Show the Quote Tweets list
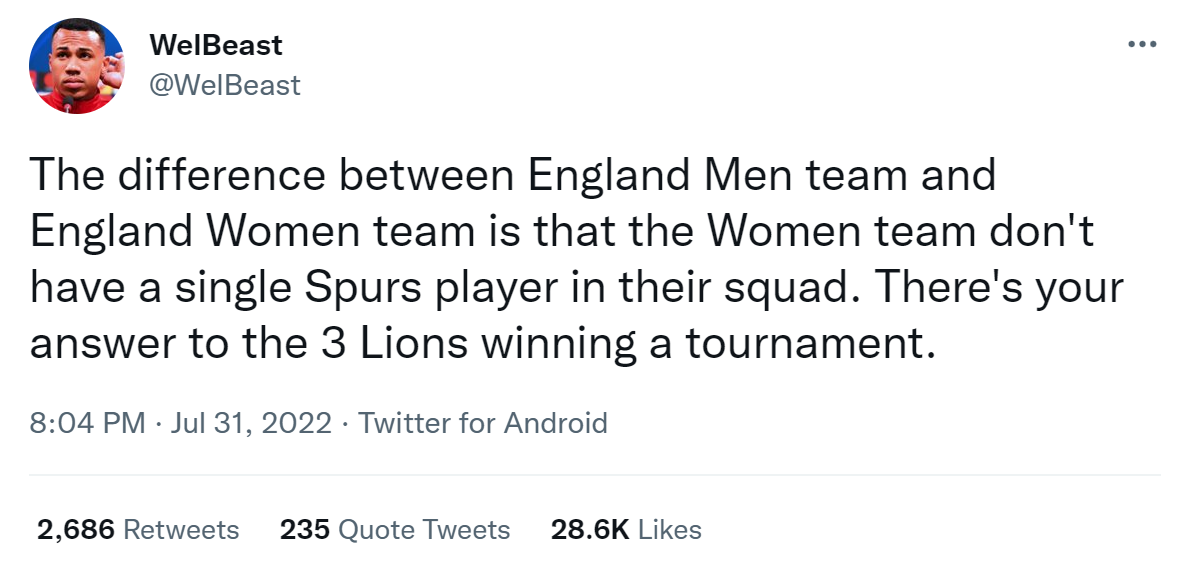This screenshot has height=574, width=1185. [424, 529]
